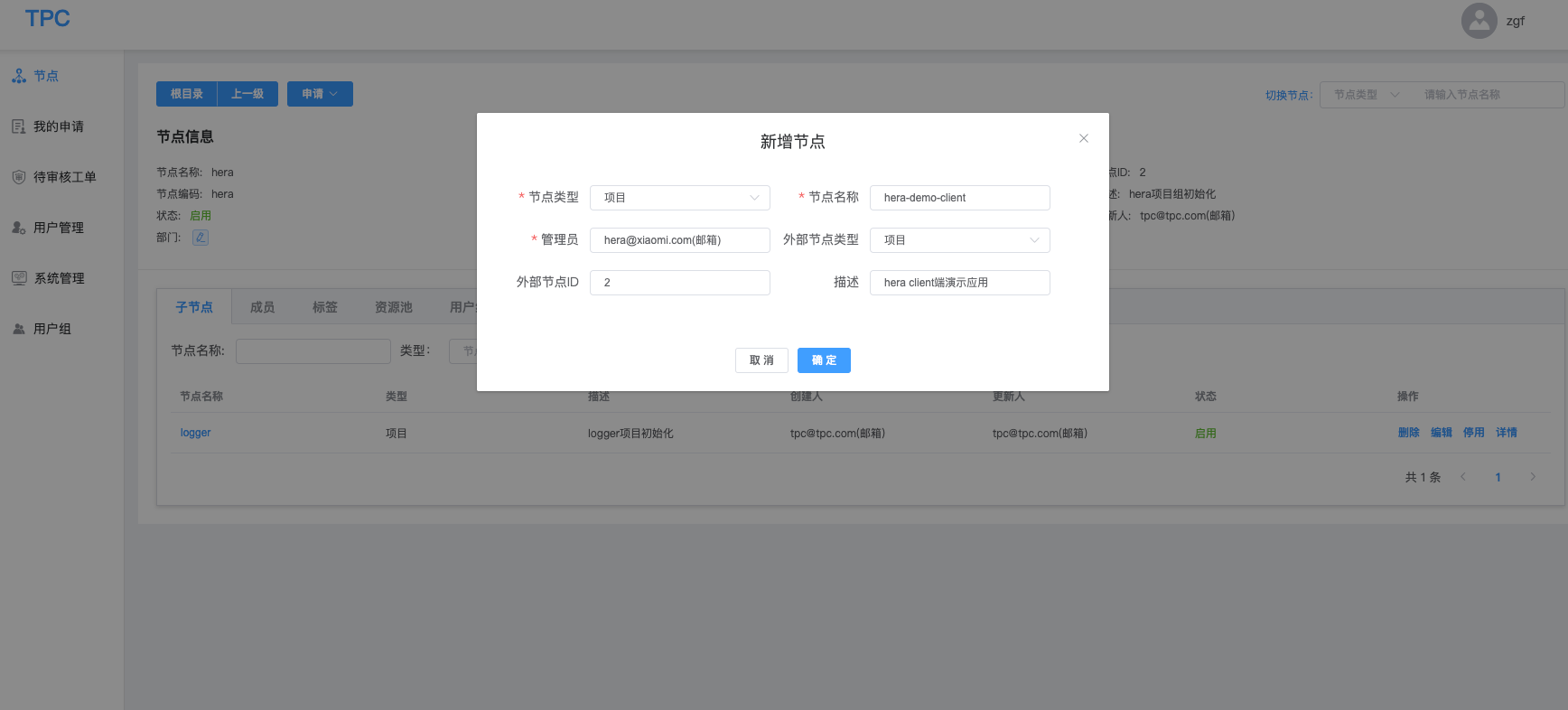Click 编辑 for the logger row
The width and height of the screenshot is (1568, 710).
(x=1442, y=433)
